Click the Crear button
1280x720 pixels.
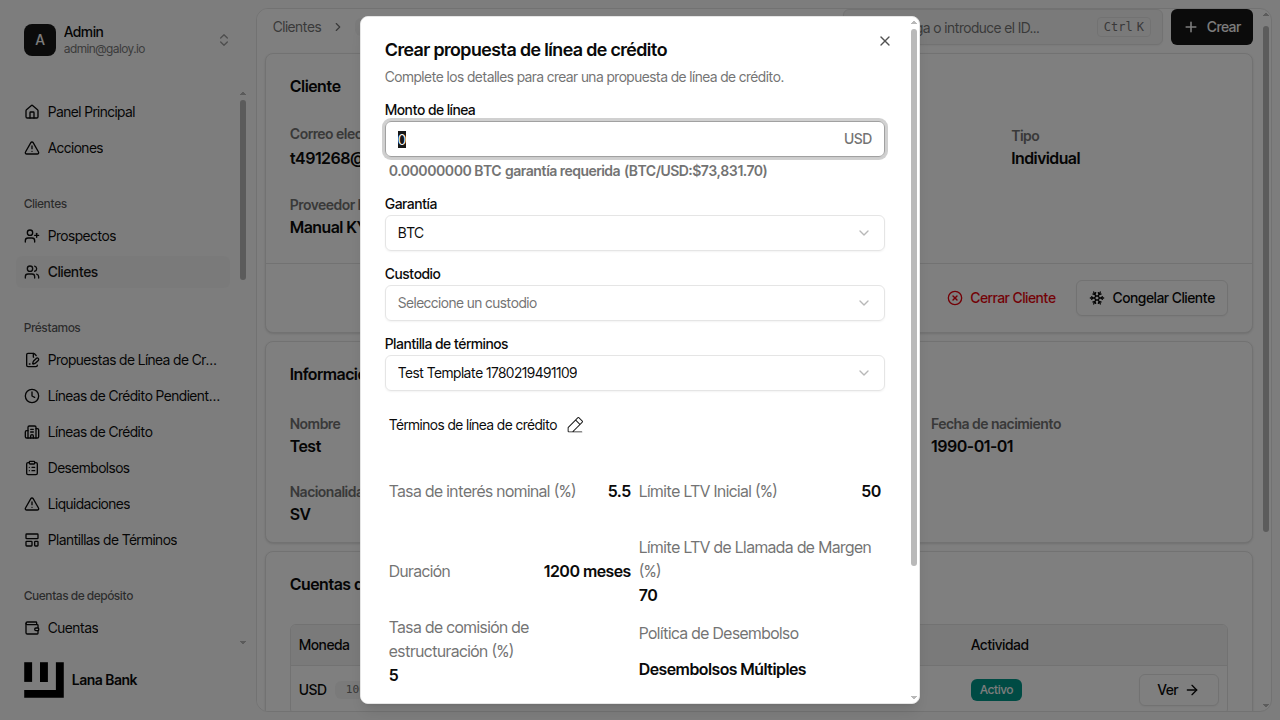coord(1212,27)
